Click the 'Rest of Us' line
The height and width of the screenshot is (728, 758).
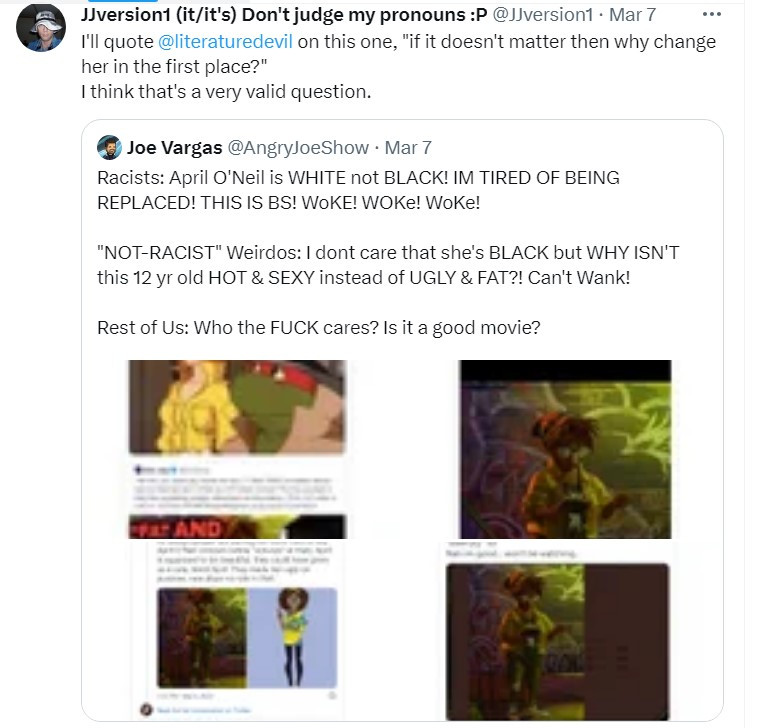click(x=319, y=328)
